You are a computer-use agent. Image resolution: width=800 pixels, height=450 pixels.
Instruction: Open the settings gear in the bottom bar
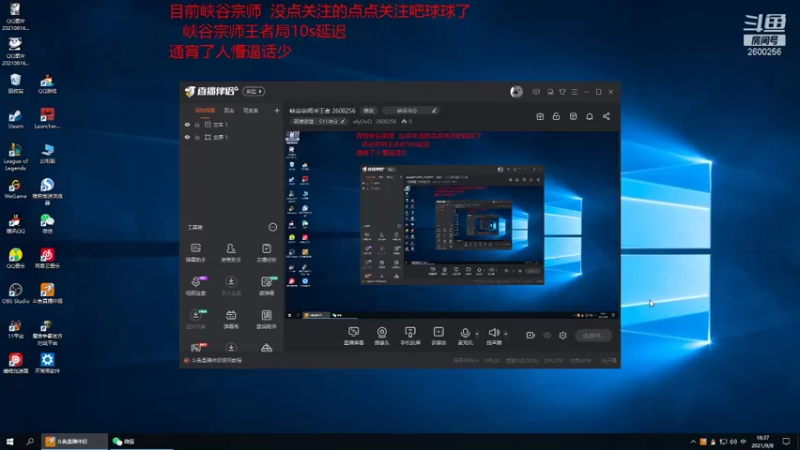click(563, 335)
